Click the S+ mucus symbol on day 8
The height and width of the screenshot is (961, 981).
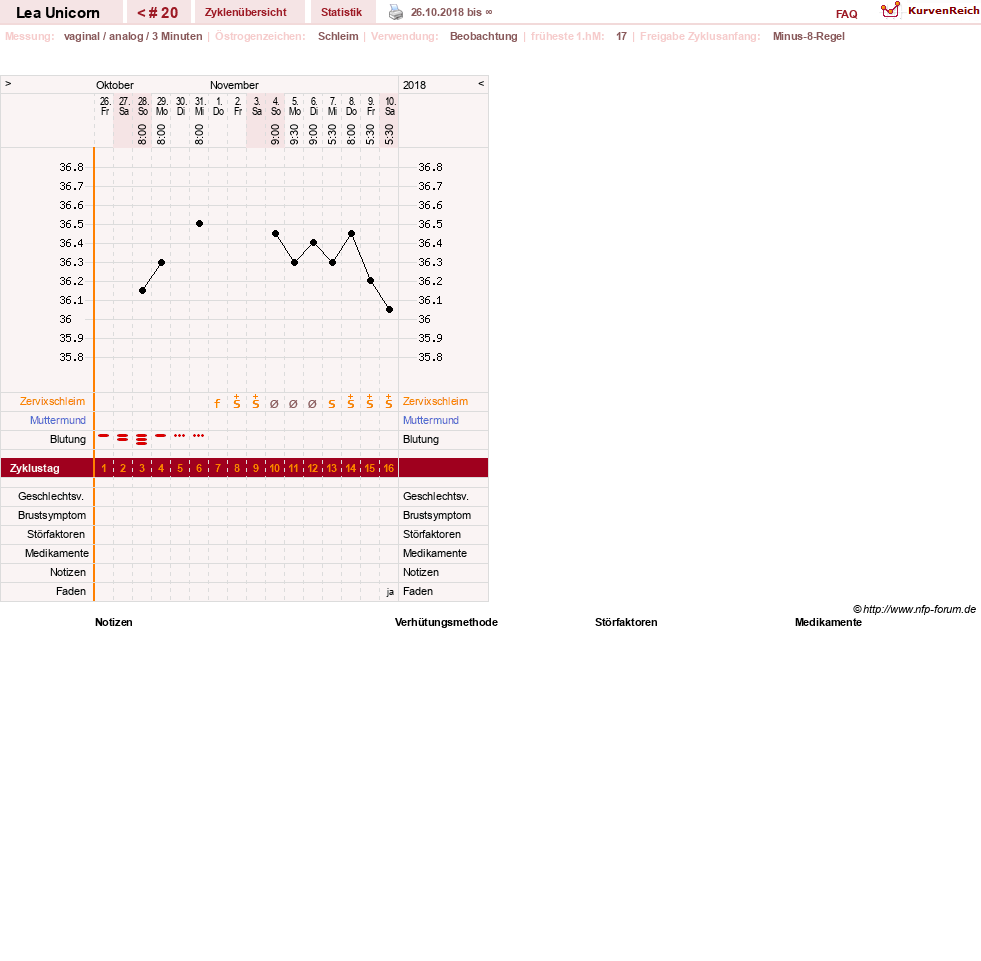click(236, 402)
